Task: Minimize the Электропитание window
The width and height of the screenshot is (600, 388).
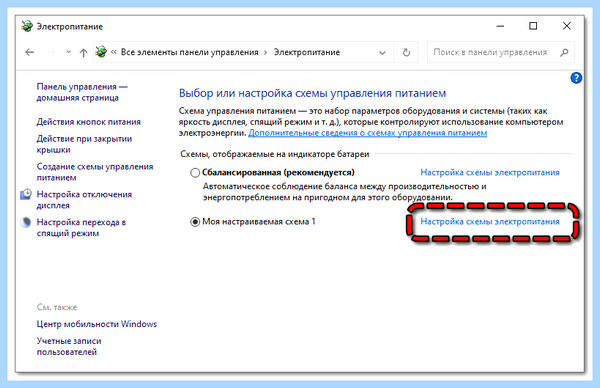Action: 500,26
